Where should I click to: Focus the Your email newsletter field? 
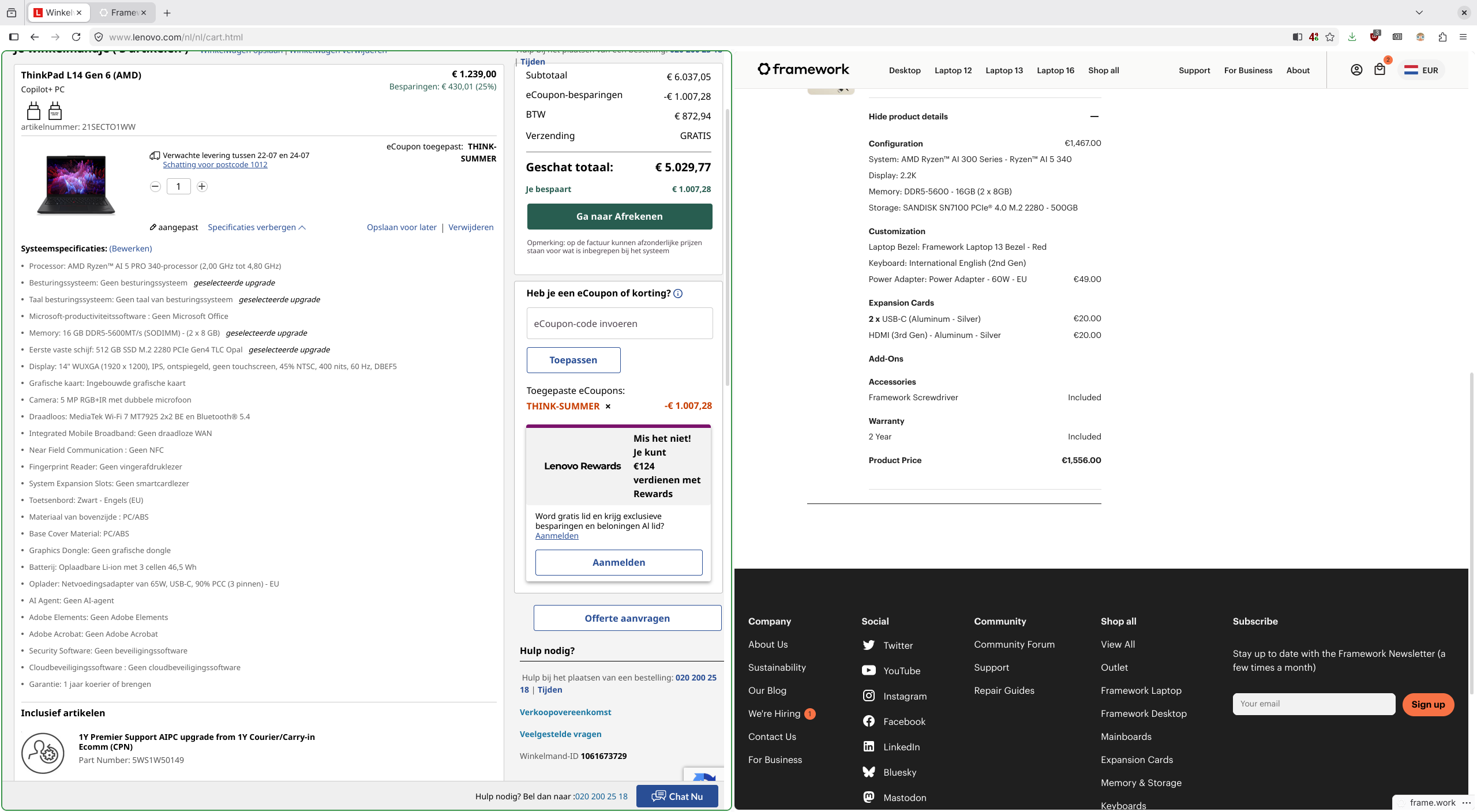1314,704
